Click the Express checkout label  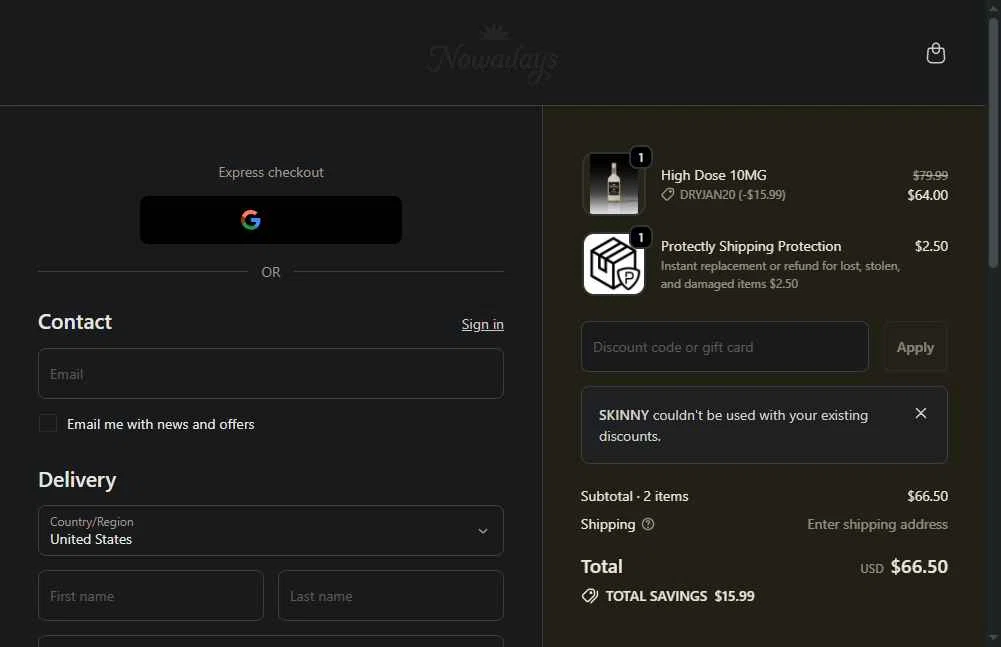(x=271, y=172)
